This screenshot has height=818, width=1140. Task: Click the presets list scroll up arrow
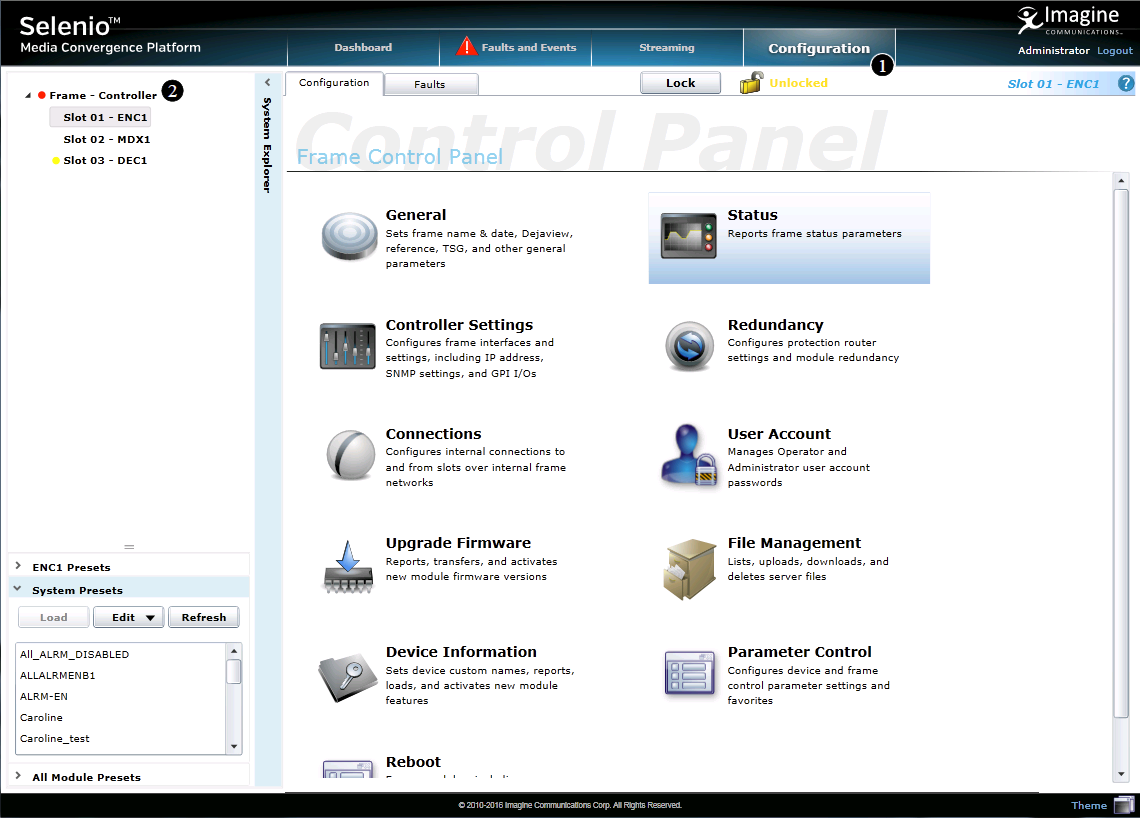pyautogui.click(x=234, y=651)
